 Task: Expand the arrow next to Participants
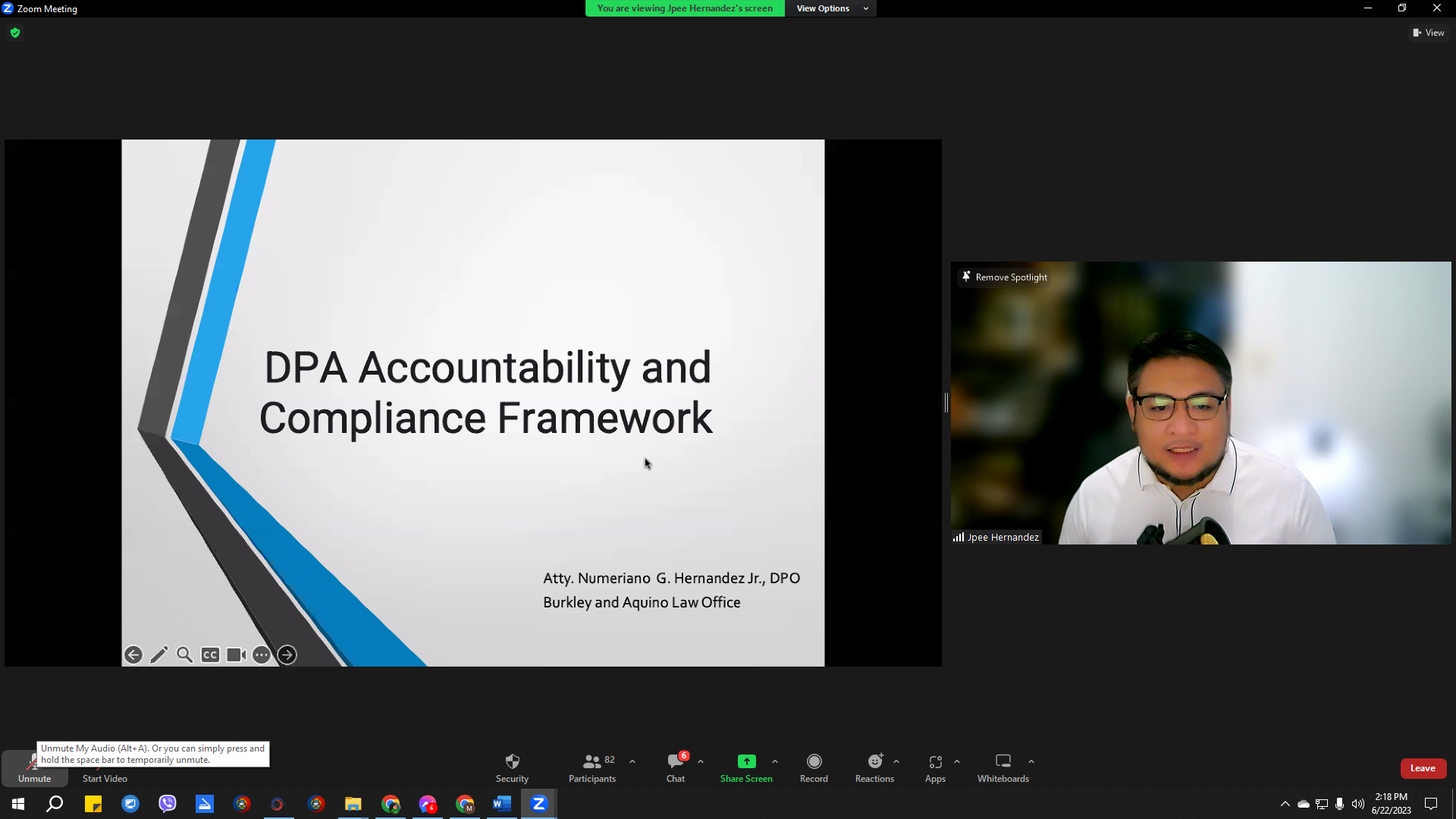632,761
